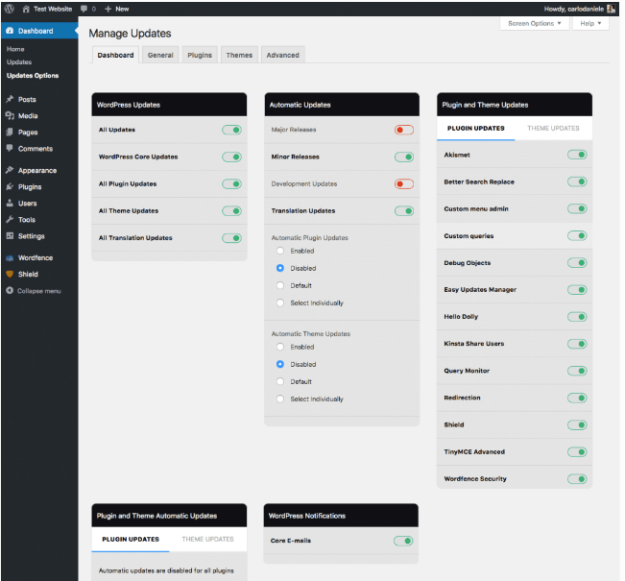Switch to the Themes tab
The height and width of the screenshot is (581, 625).
pyautogui.click(x=239, y=55)
